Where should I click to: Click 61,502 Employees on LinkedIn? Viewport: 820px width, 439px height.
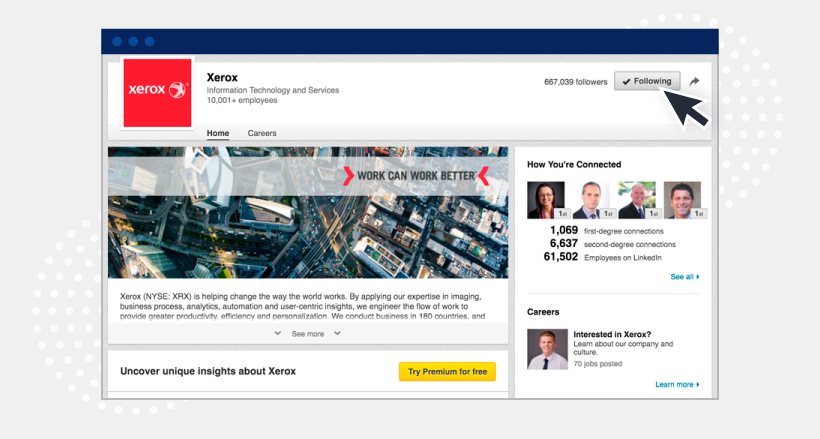(602, 257)
